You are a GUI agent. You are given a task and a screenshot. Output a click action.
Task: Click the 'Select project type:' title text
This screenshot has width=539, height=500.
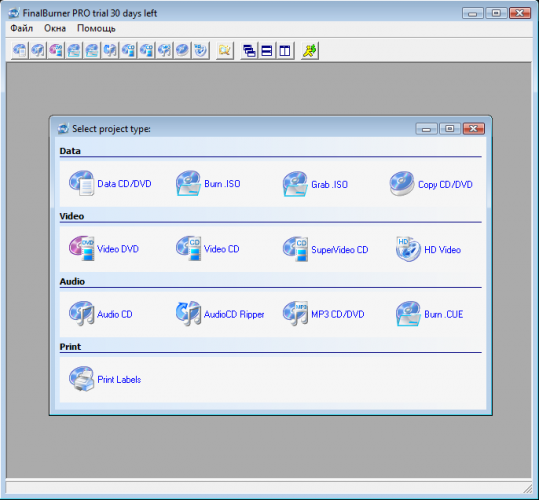click(111, 129)
